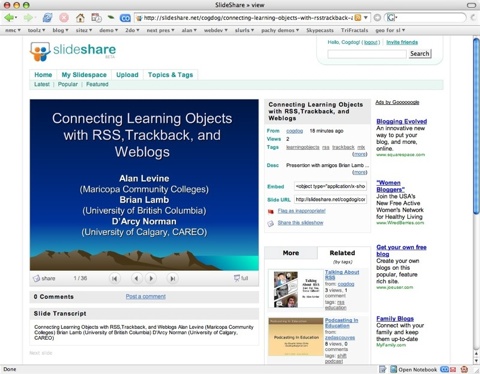
Task: Stop loading with the red stop icon
Action: click(64, 17)
